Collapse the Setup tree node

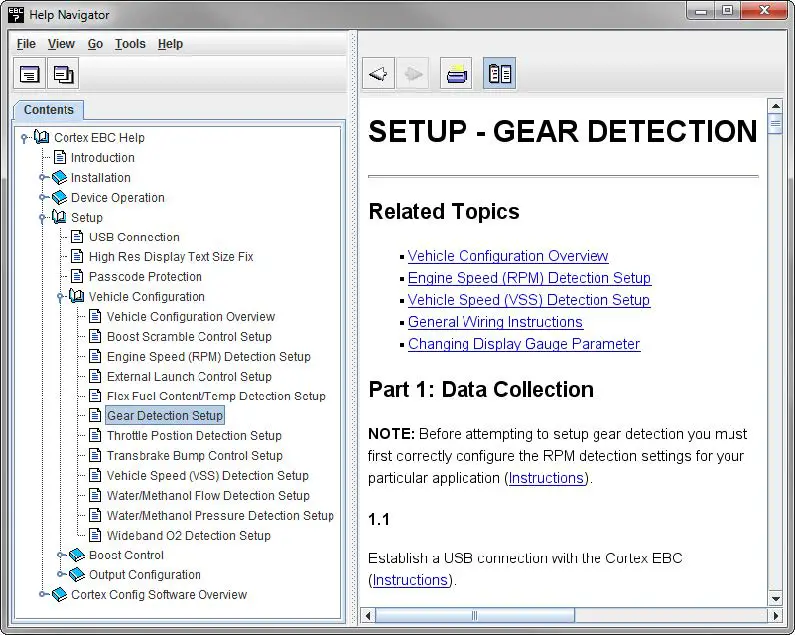tap(43, 218)
